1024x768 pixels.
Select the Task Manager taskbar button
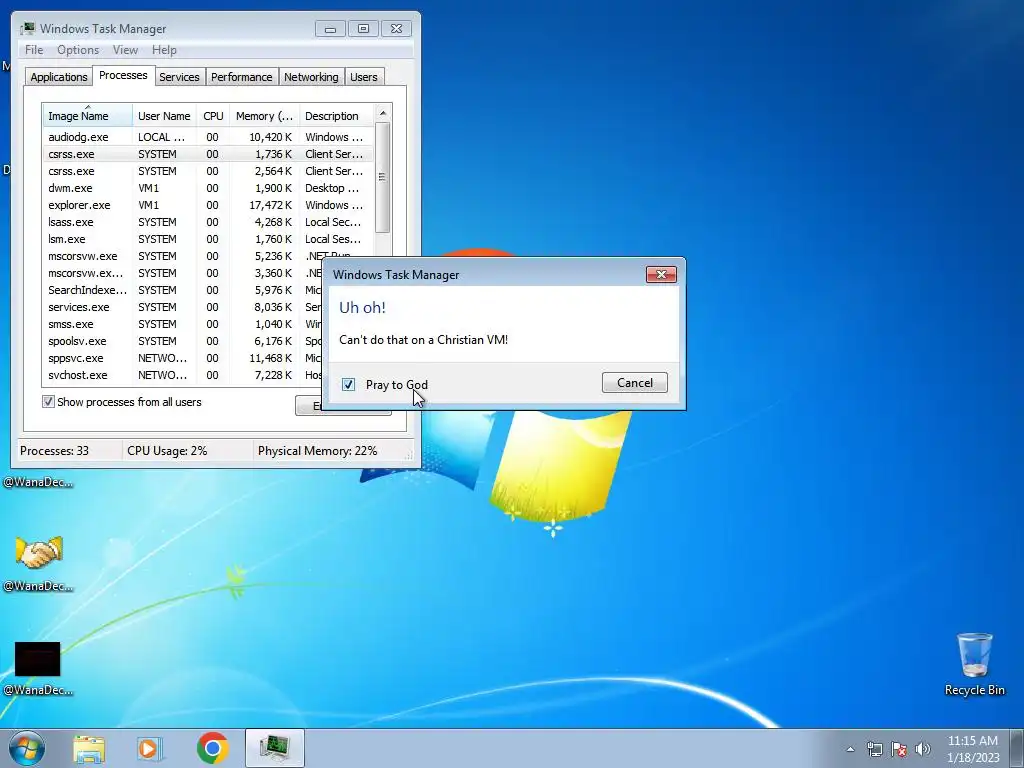274,748
